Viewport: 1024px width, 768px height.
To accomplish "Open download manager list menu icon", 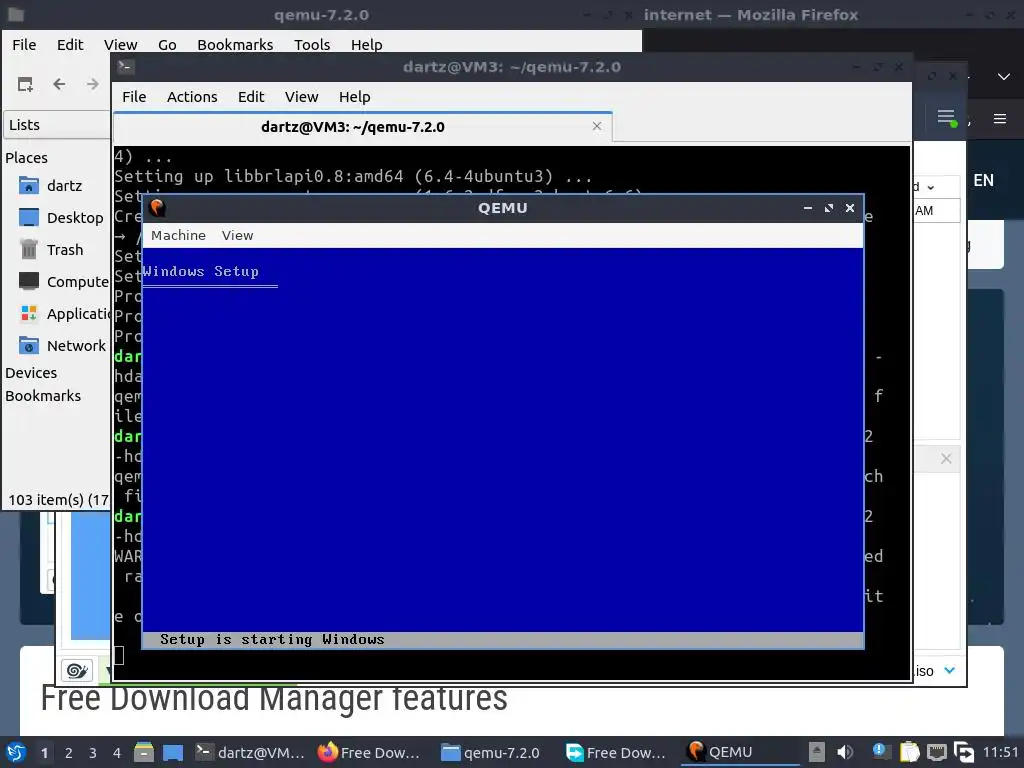I will [946, 118].
